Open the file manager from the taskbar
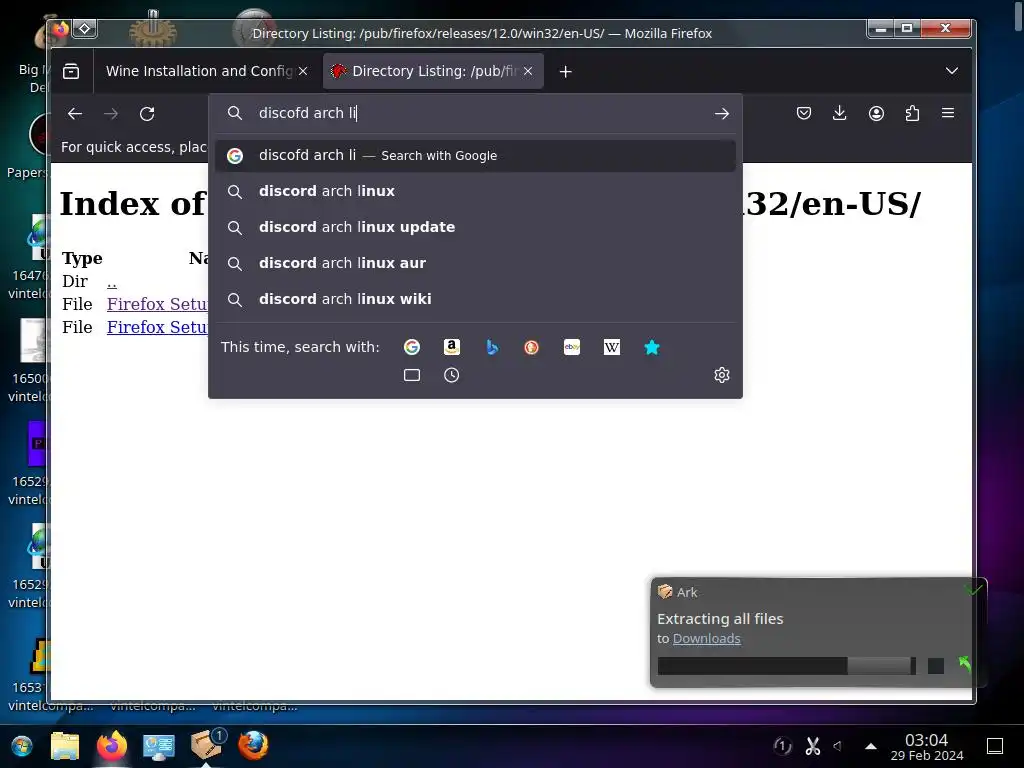 65,746
